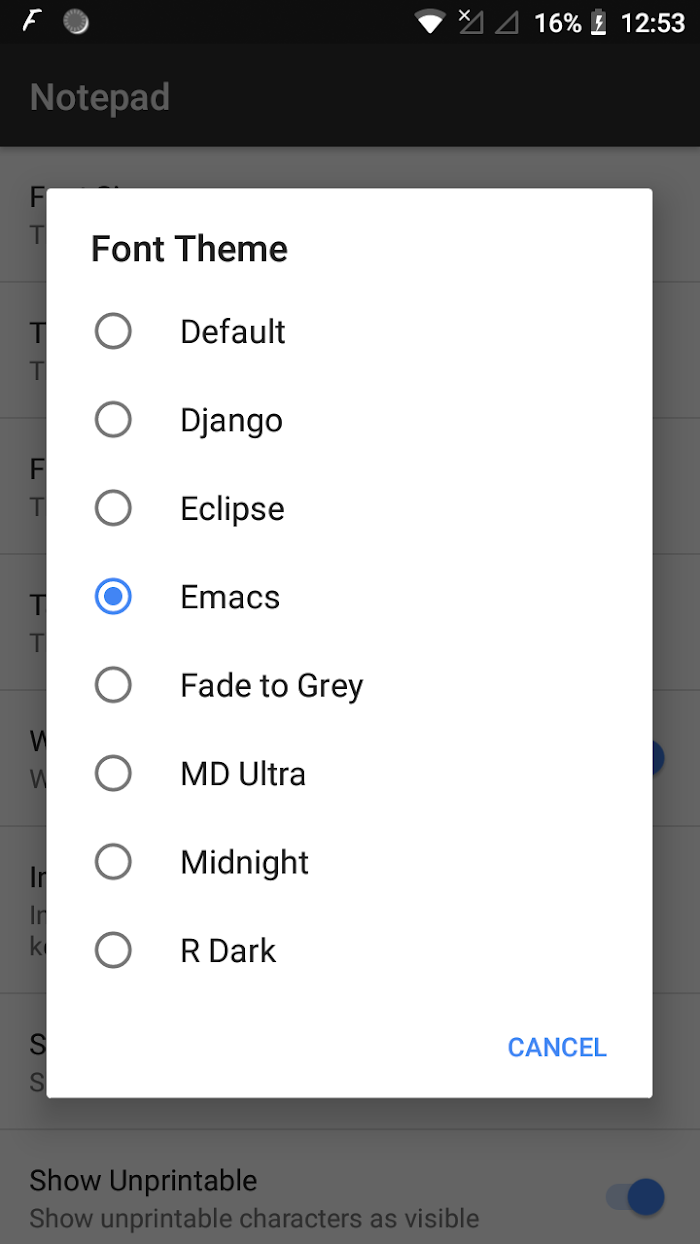Tap the F app notification icon
700x1244 pixels.
(x=32, y=21)
